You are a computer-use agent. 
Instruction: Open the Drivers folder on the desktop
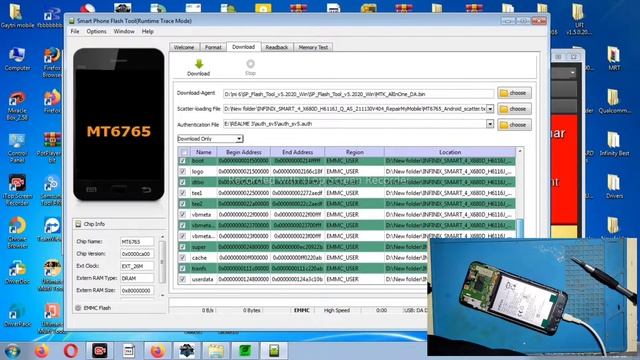pyautogui.click(x=614, y=187)
